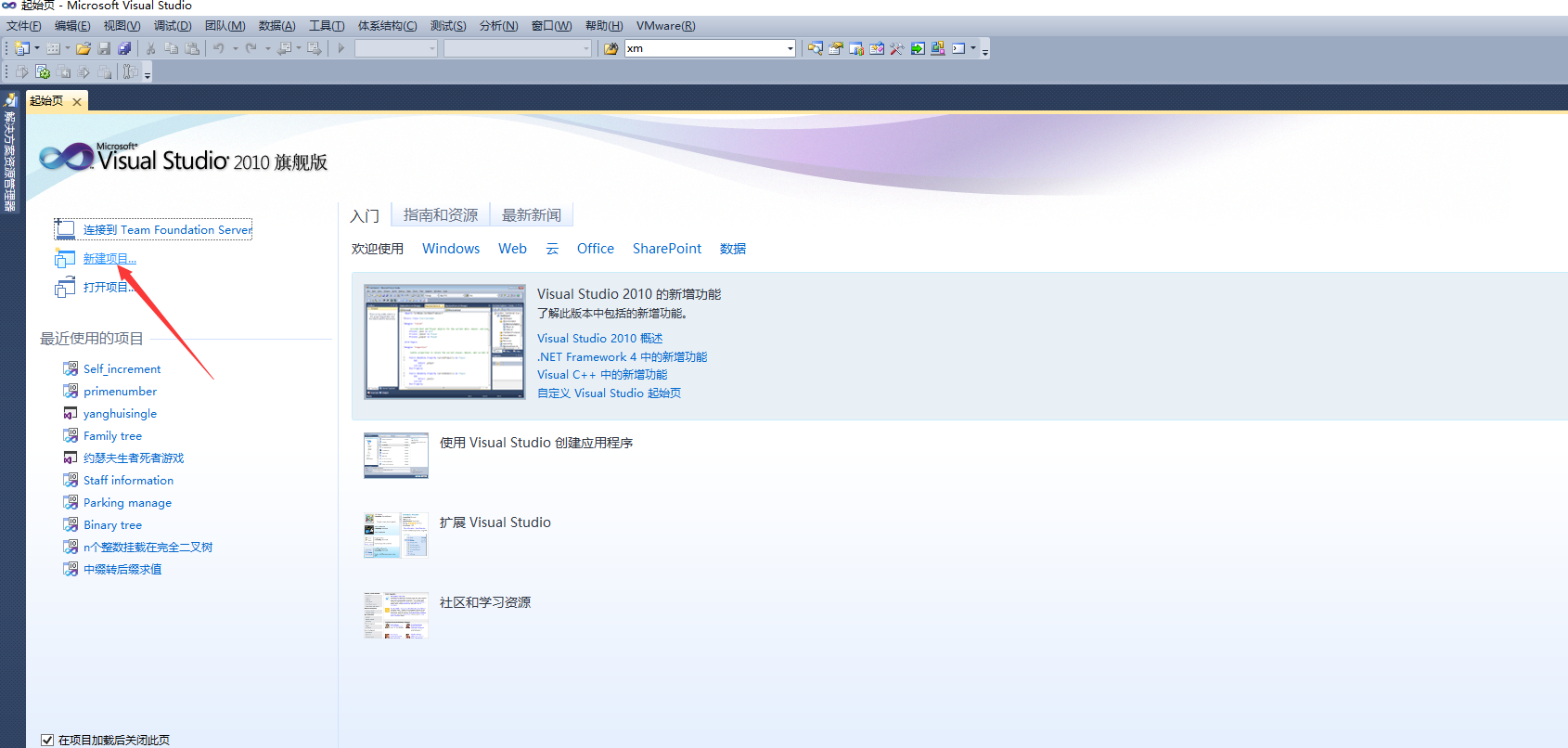The width and height of the screenshot is (1568, 748).
Task: Uncheck the close page after project load checkbox
Action: pos(47,740)
